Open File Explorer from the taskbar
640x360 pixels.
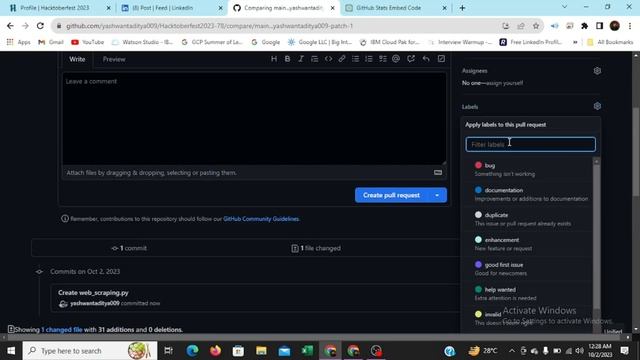point(261,351)
